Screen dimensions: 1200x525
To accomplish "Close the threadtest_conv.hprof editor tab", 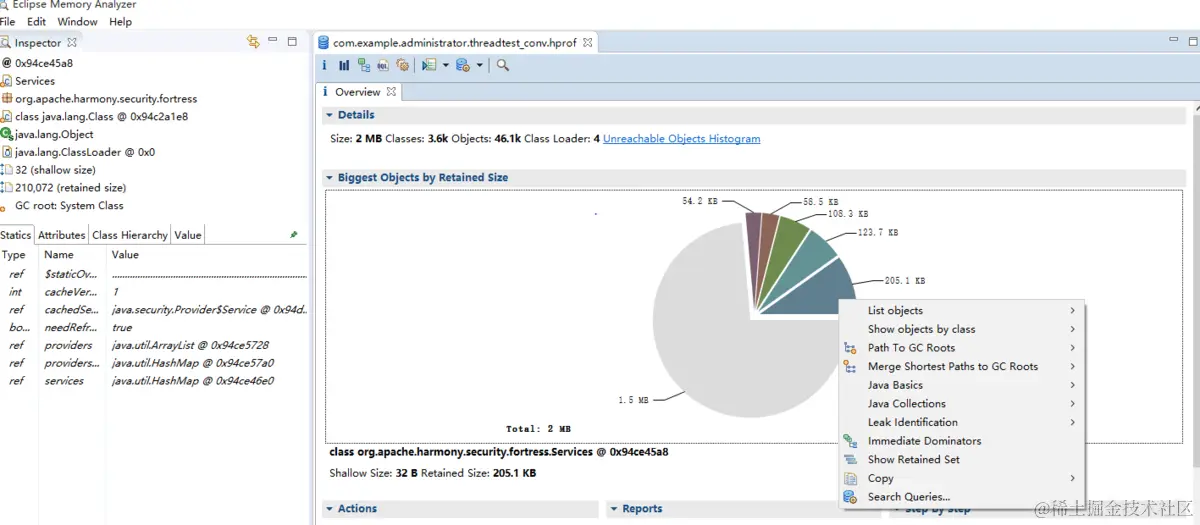I will (588, 43).
